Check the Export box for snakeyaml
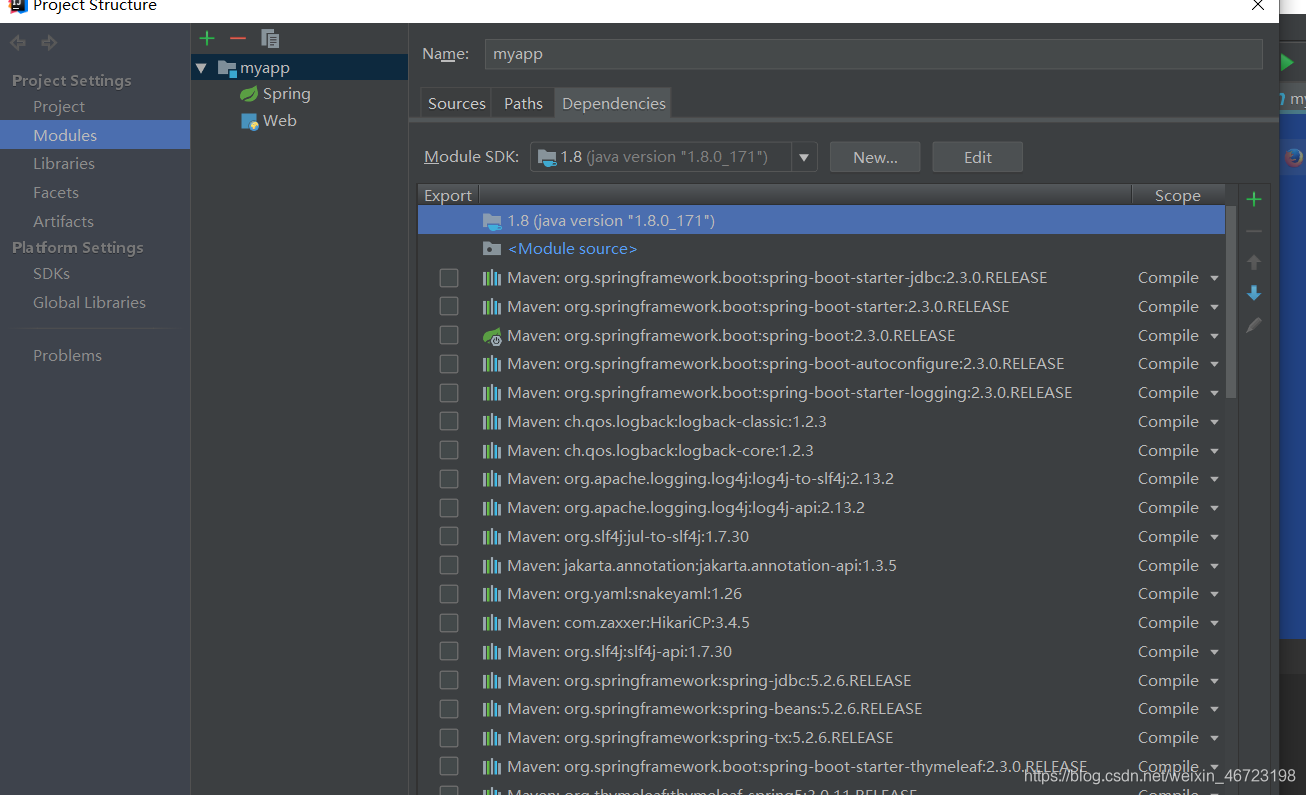This screenshot has width=1306, height=795. coord(448,593)
